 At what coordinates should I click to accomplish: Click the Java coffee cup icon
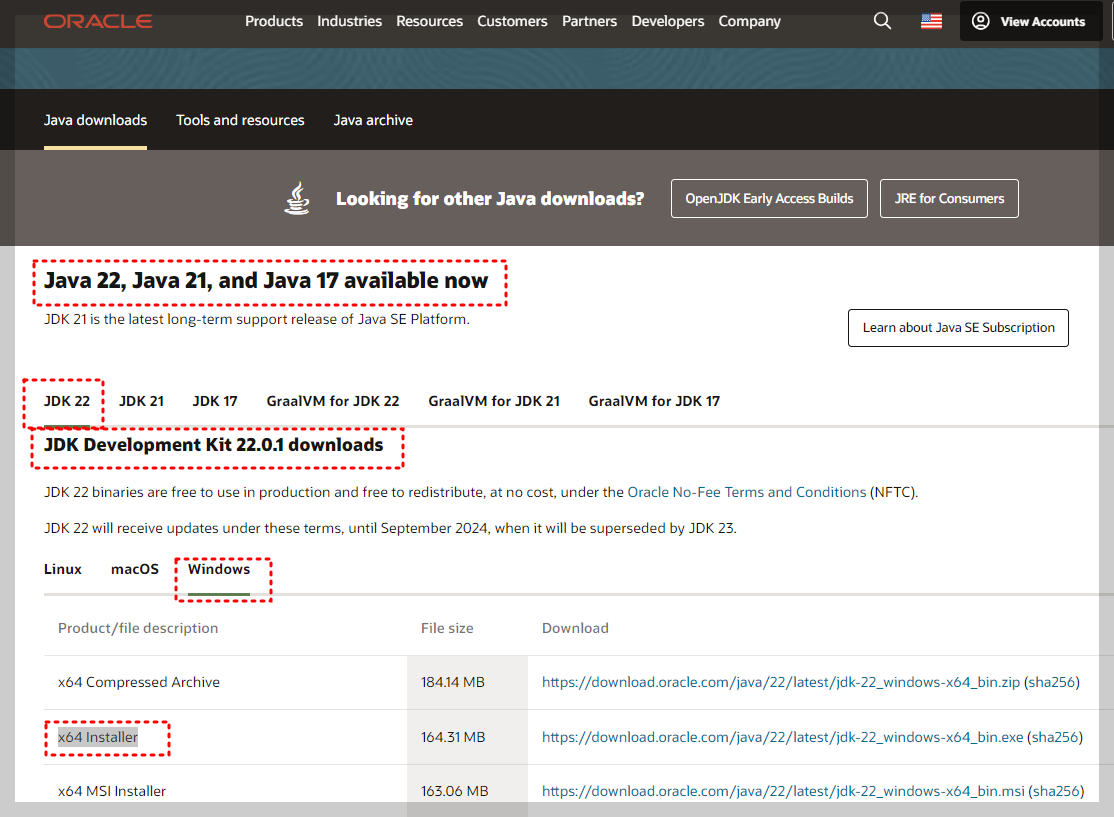pos(297,198)
